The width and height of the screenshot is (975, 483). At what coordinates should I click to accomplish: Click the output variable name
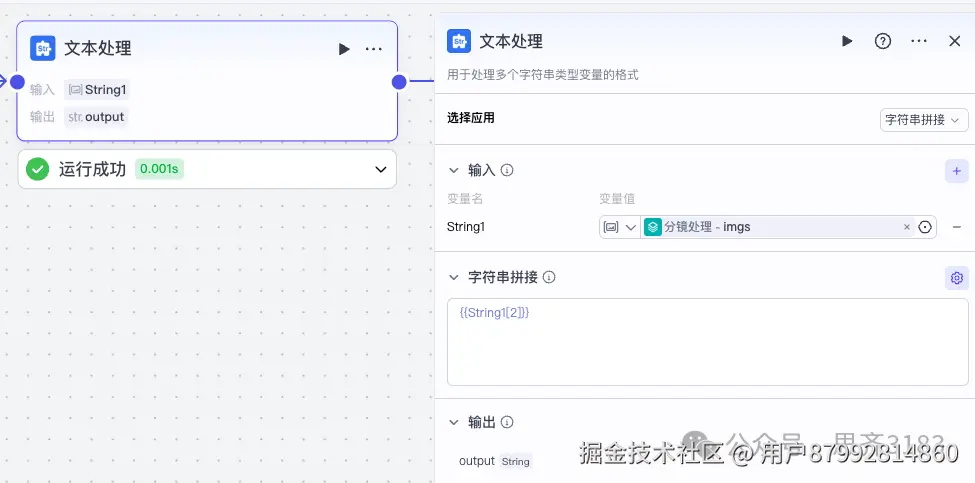pyautogui.click(x=476, y=461)
